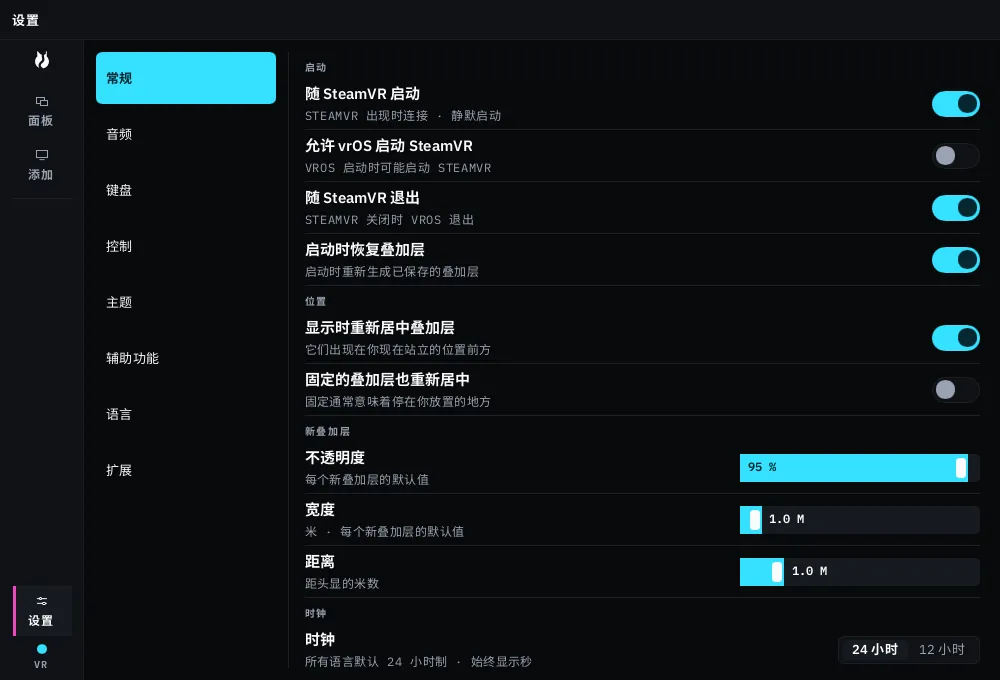Open the 扩展 settings tab
Image resolution: width=1000 pixels, height=680 pixels.
pyautogui.click(x=186, y=471)
